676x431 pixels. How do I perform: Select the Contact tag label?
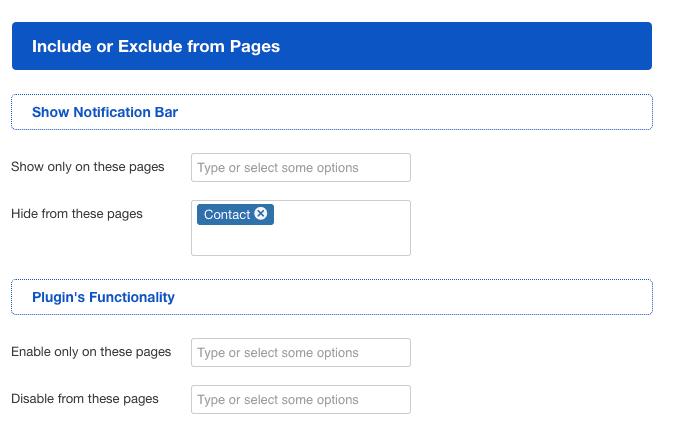pos(226,215)
